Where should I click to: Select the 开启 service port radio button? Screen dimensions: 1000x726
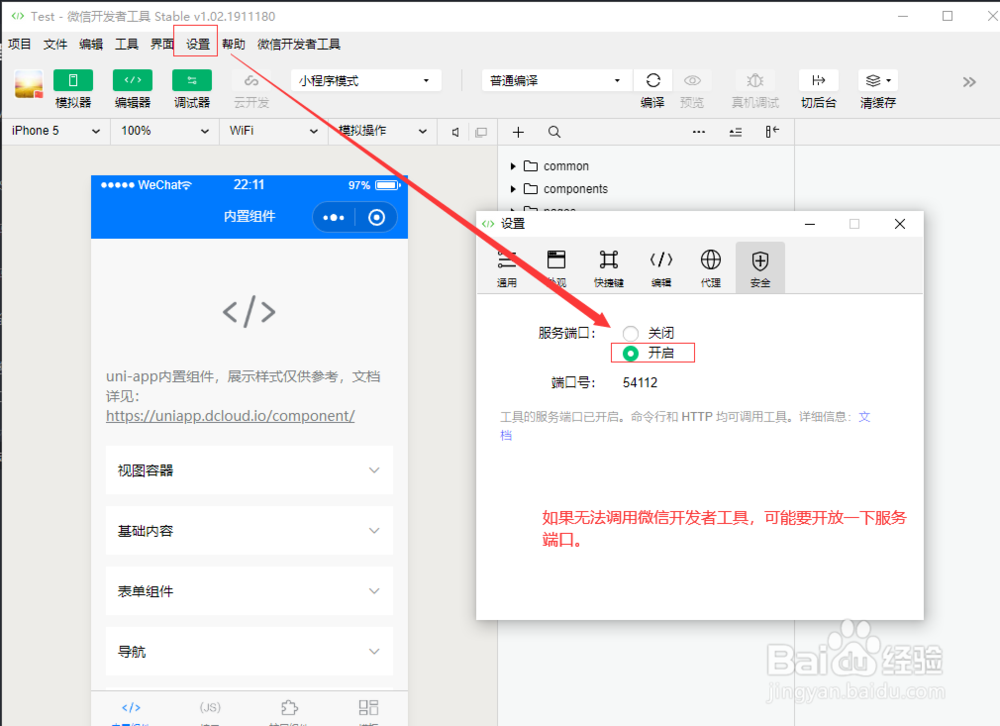tap(631, 353)
